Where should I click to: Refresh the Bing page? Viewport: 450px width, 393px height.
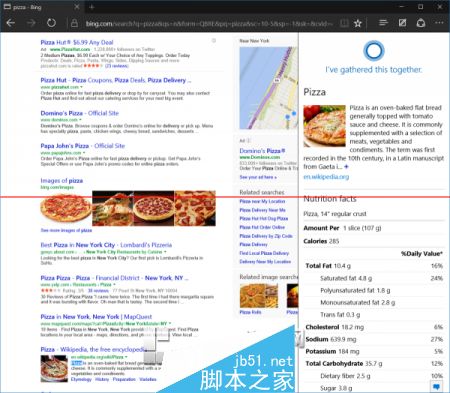pos(51,23)
